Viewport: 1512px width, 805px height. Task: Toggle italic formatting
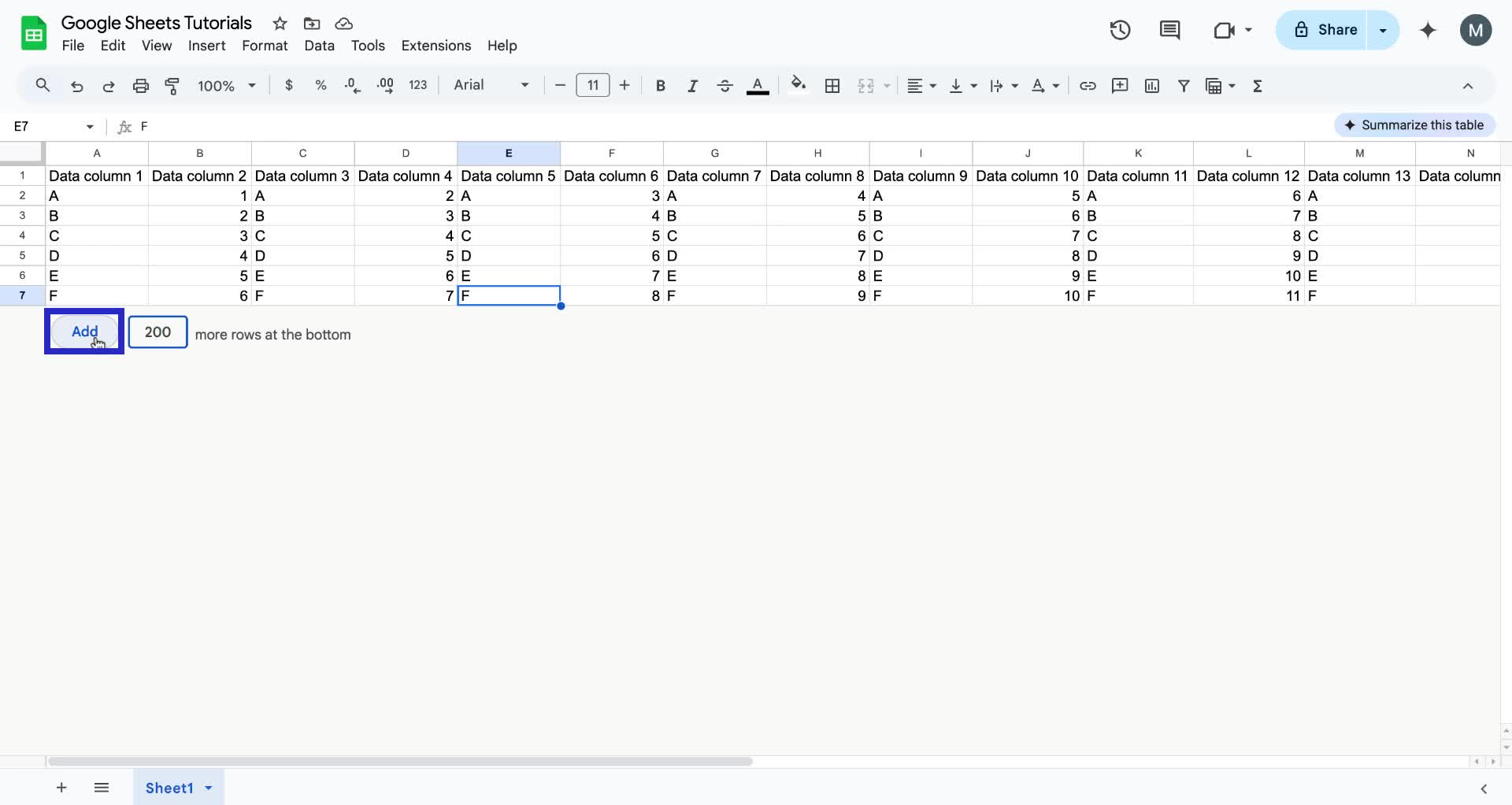click(x=692, y=86)
